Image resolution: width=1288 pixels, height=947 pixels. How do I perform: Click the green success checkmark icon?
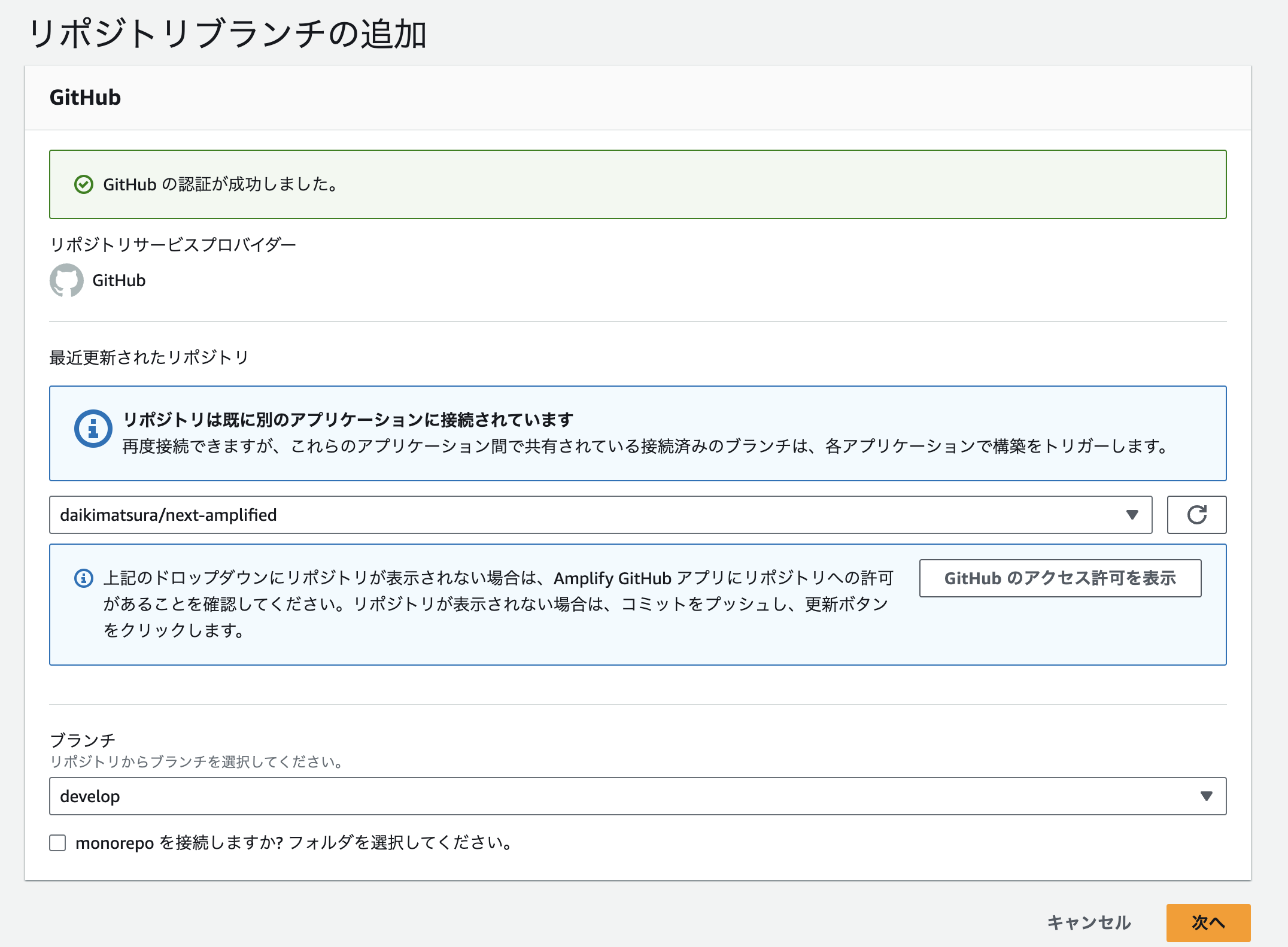click(x=84, y=184)
